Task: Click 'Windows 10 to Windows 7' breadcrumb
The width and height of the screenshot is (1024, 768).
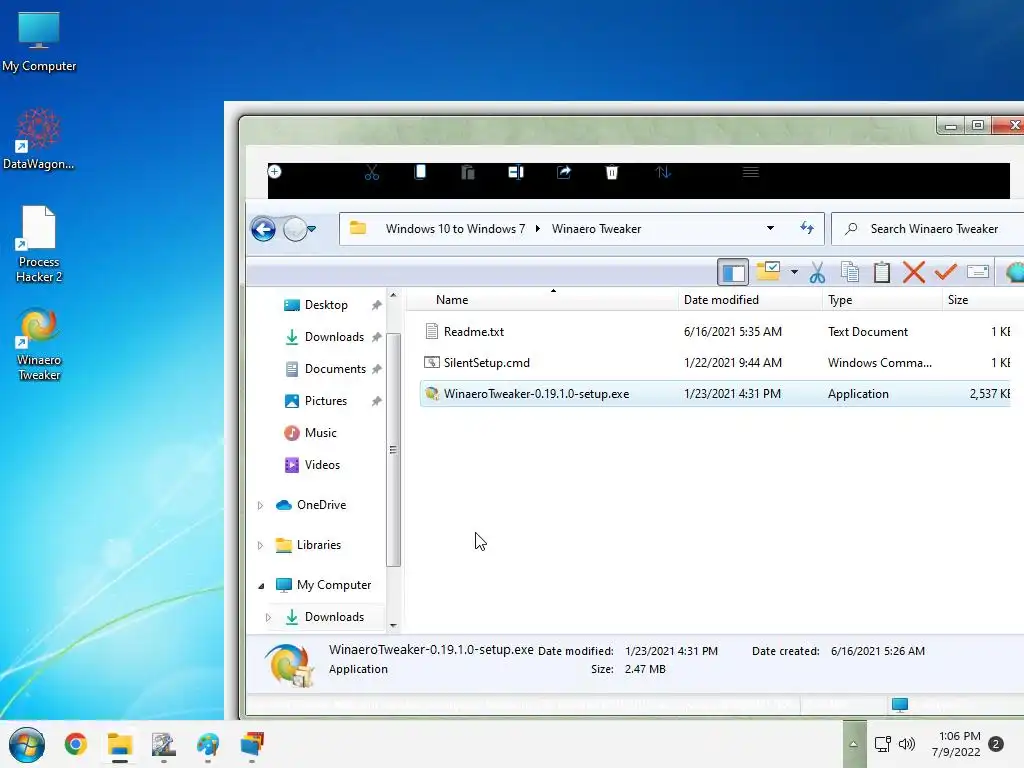Action: 455,229
